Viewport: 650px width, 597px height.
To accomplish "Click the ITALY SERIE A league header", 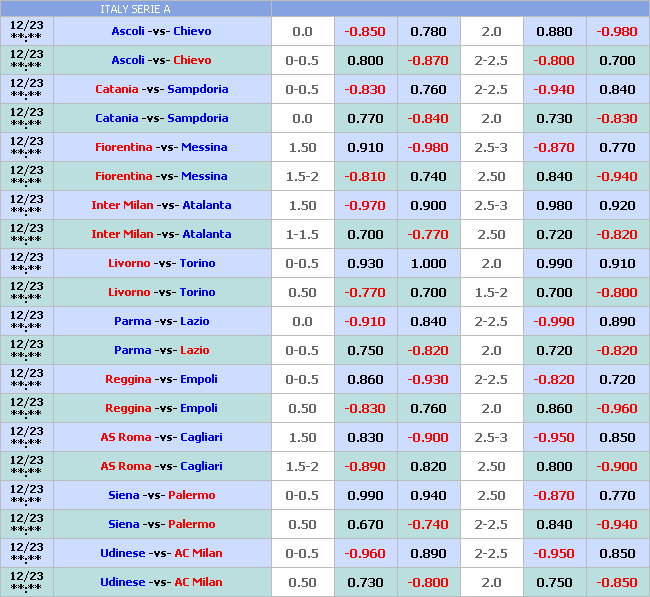I will [x=135, y=9].
